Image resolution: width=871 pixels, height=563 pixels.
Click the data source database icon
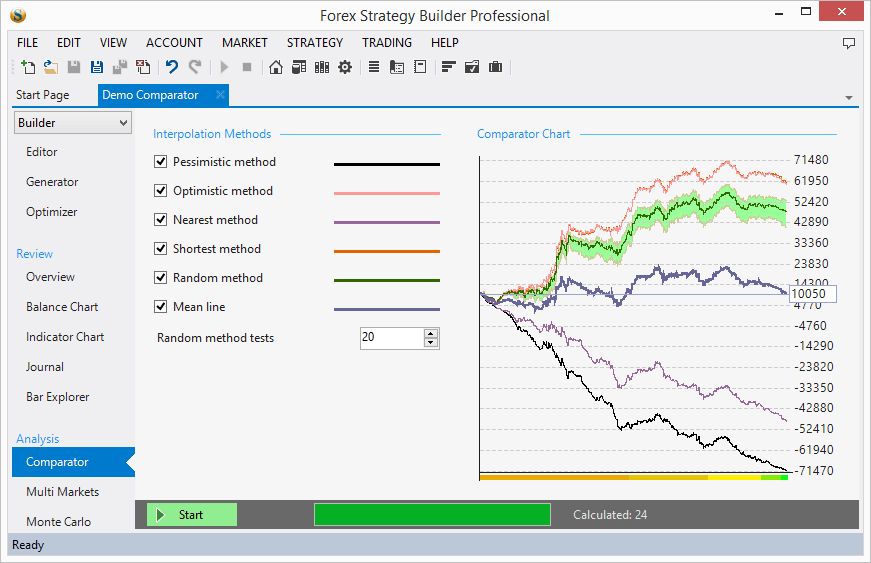[299, 67]
